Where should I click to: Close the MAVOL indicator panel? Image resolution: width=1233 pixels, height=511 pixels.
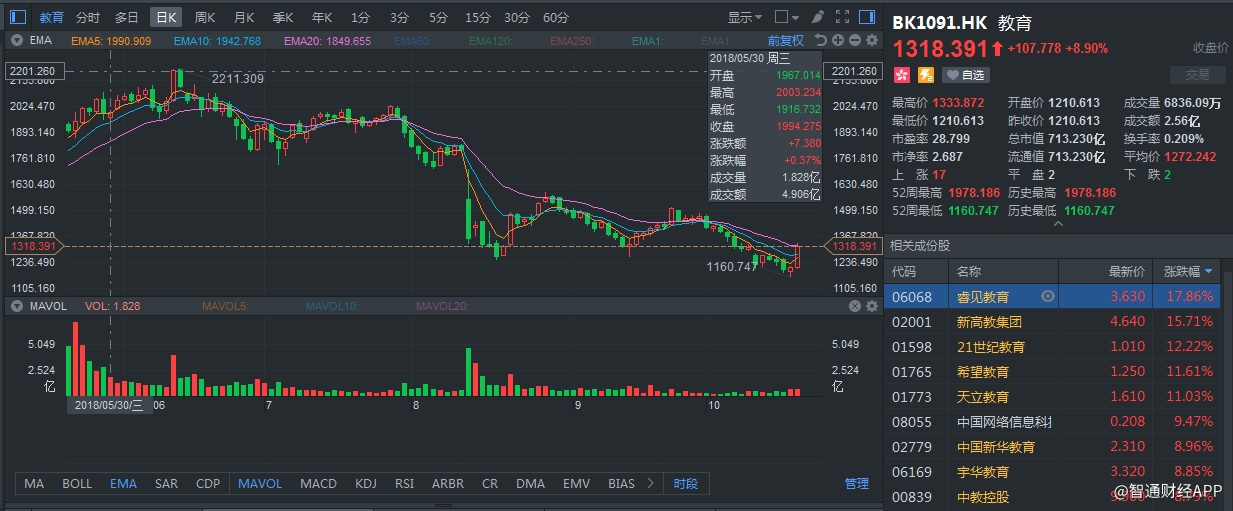tap(855, 307)
